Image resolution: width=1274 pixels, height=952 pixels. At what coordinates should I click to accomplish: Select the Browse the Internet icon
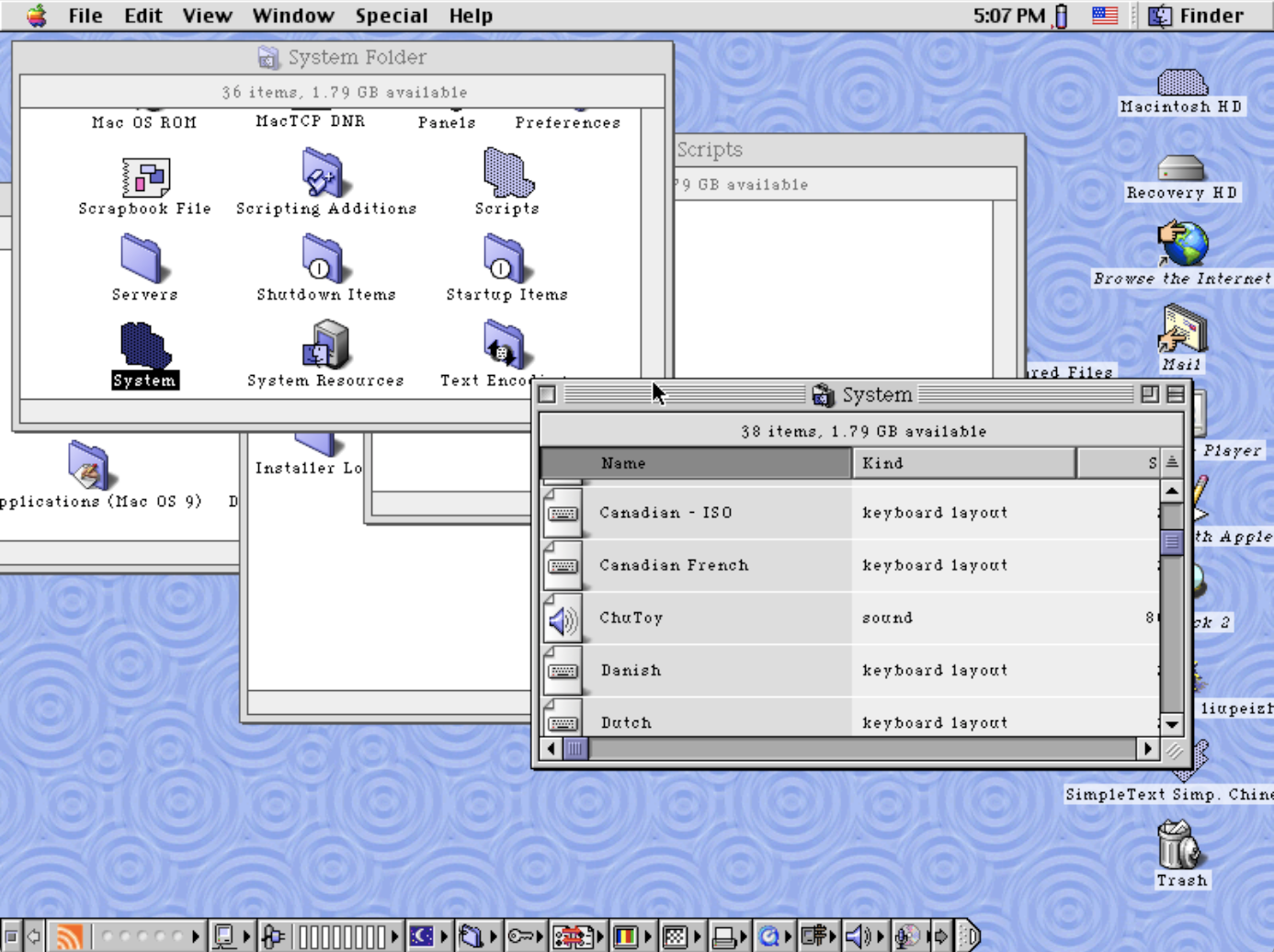(x=1182, y=244)
